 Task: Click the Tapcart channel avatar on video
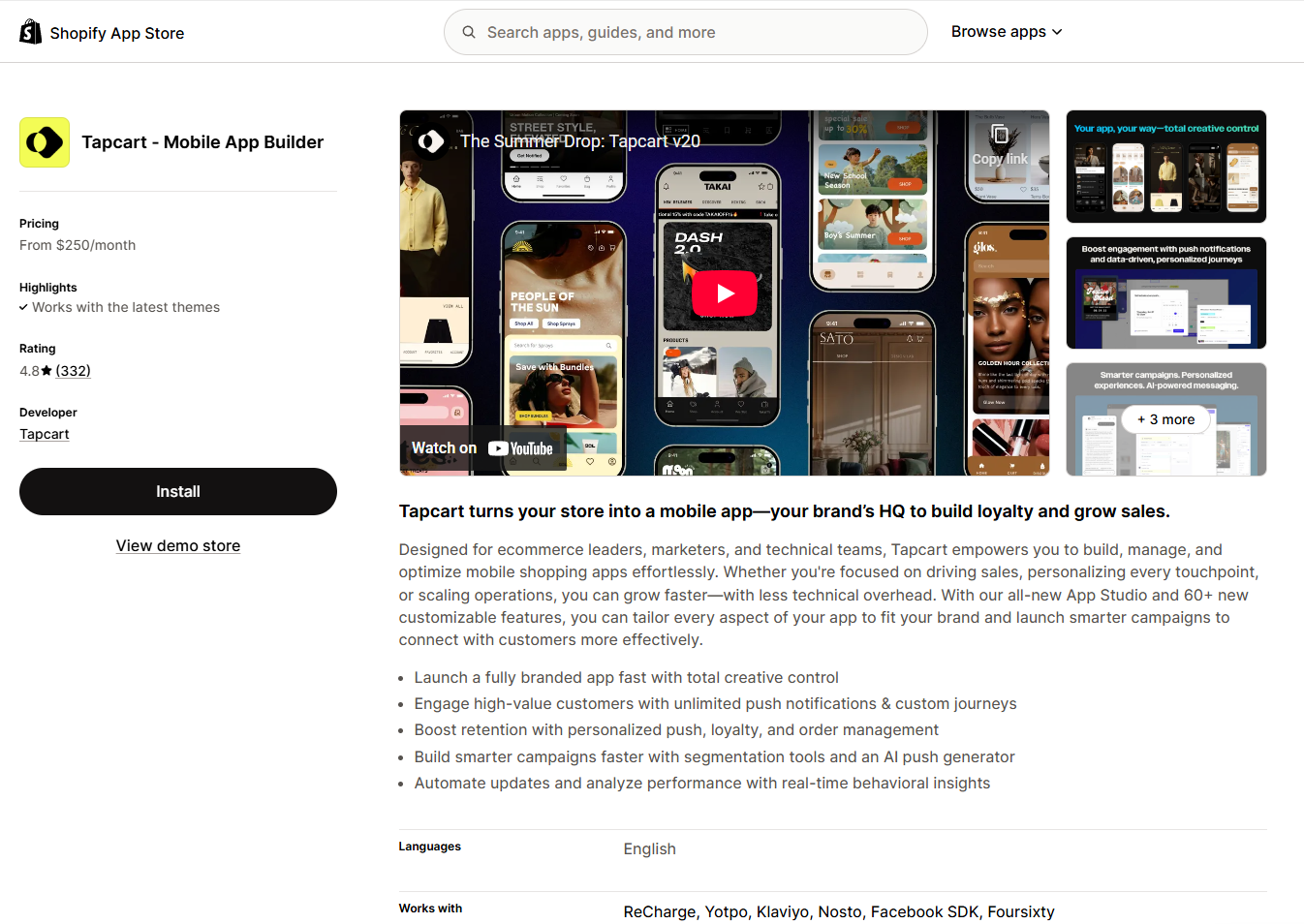tap(431, 141)
